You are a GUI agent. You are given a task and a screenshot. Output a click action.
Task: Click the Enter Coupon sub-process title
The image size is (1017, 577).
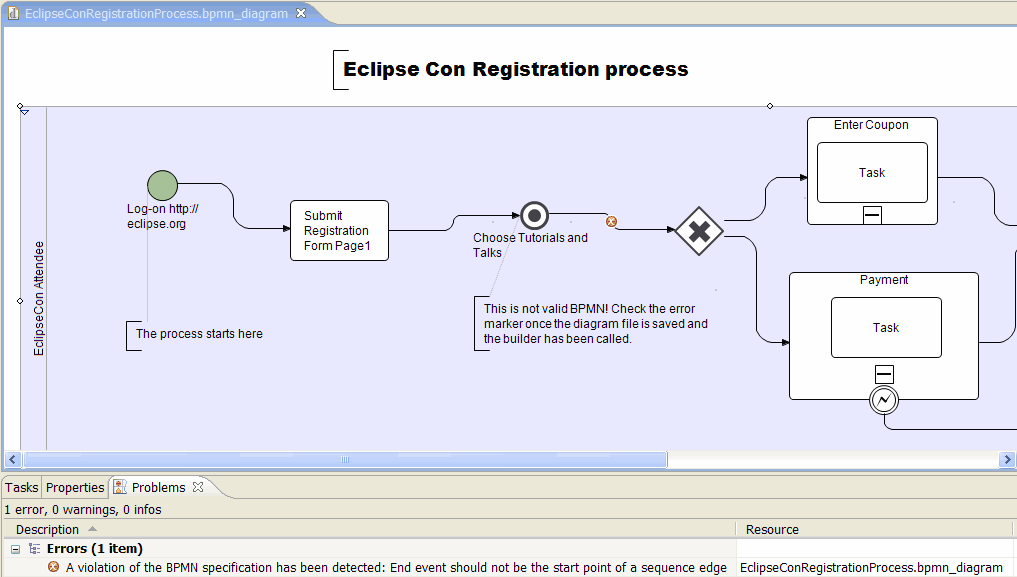click(871, 125)
